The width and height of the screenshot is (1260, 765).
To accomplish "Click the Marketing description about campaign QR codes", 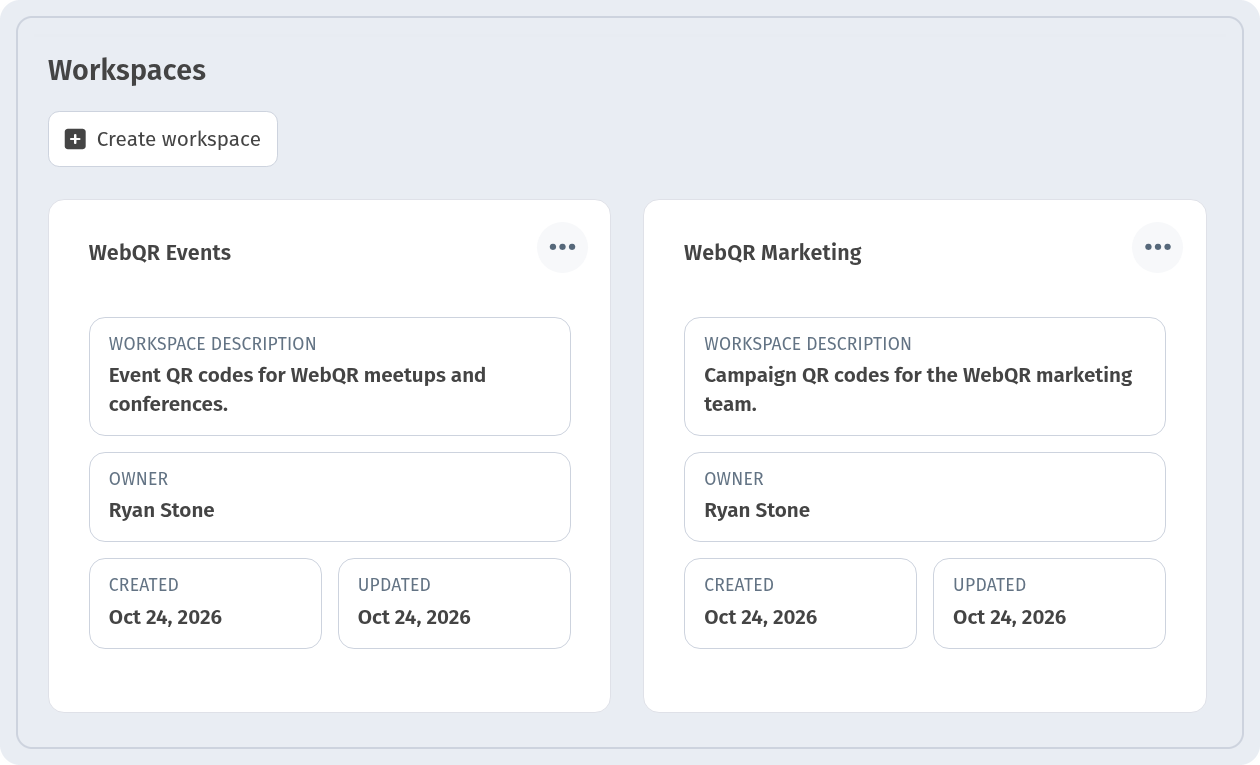I will 918,389.
